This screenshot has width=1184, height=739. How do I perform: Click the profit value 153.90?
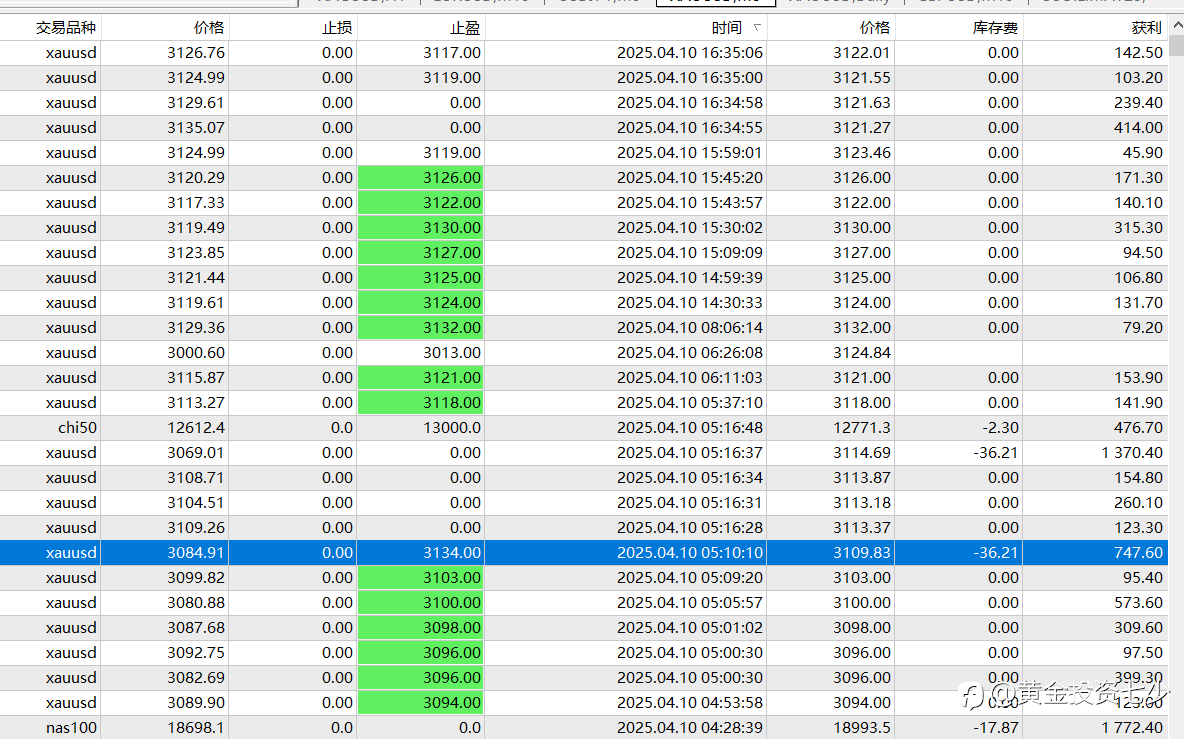pyautogui.click(x=1139, y=377)
